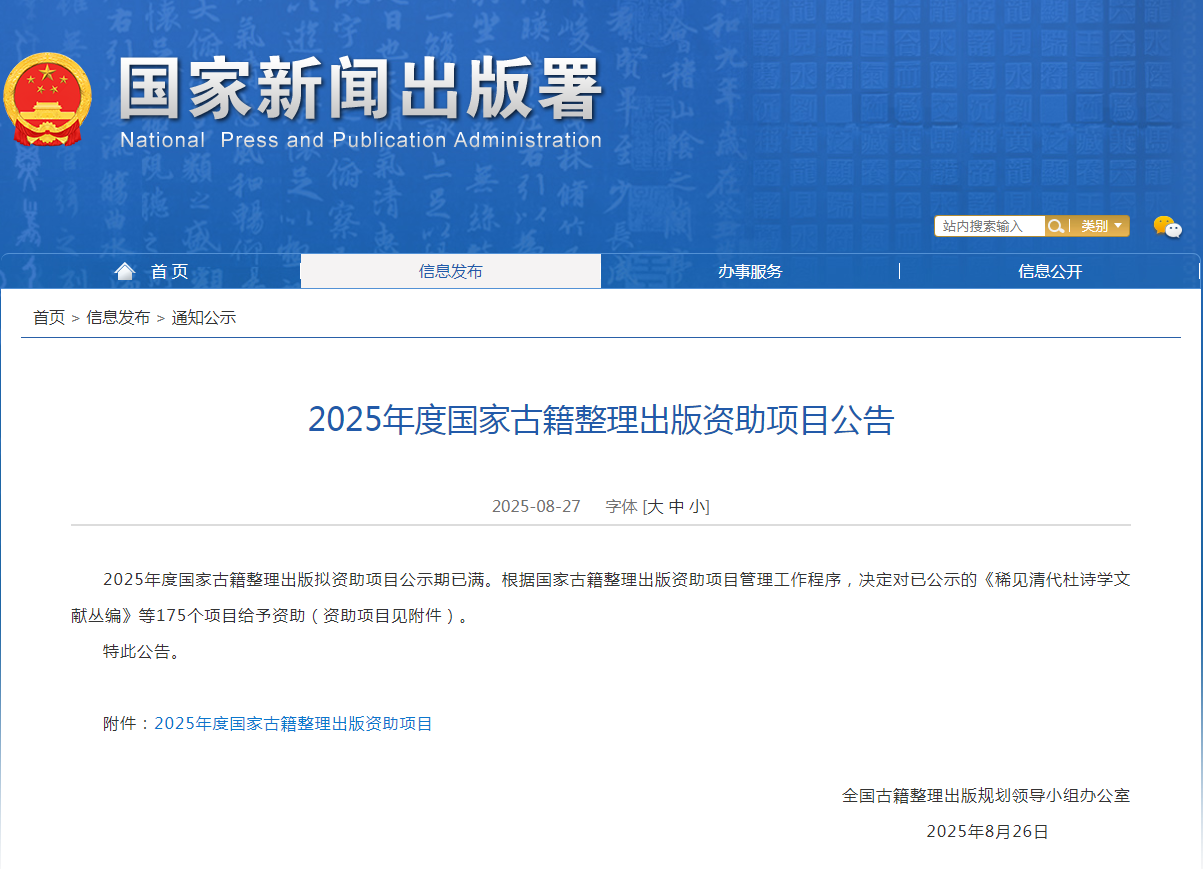Click 首页 in the breadcrumb trail
Screen dimensions: 1203x869
pos(49,318)
